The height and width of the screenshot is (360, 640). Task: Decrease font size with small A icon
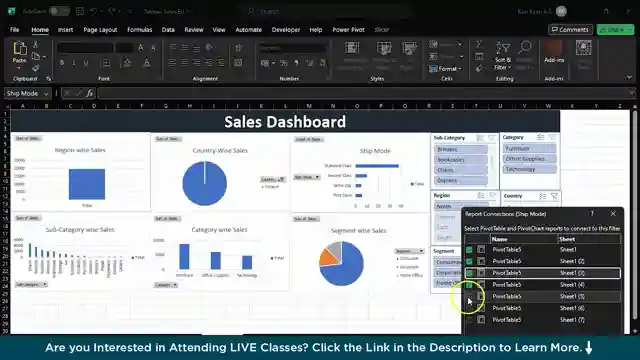coord(153,48)
